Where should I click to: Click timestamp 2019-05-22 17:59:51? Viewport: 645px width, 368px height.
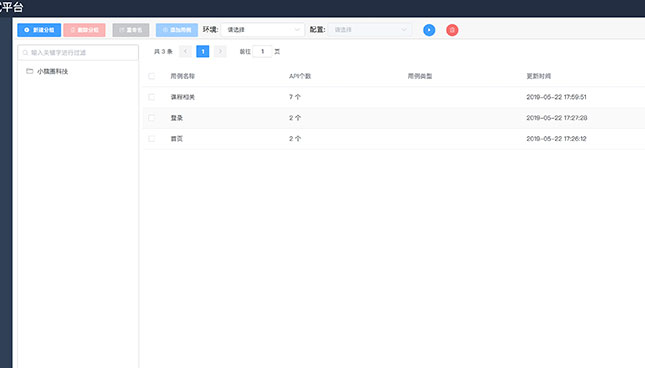(x=556, y=97)
